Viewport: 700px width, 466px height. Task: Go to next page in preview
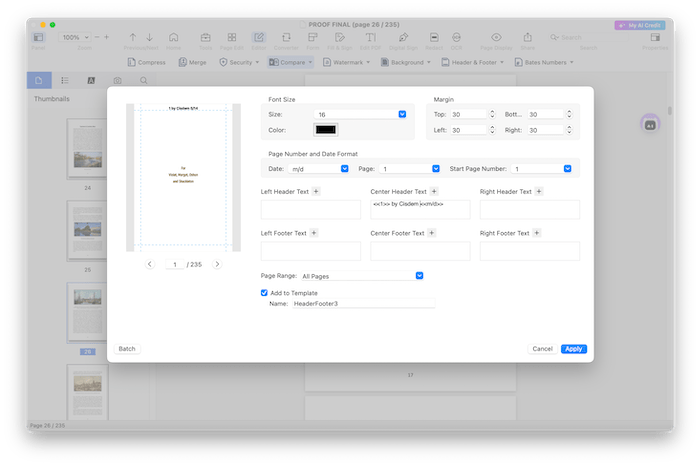218,264
